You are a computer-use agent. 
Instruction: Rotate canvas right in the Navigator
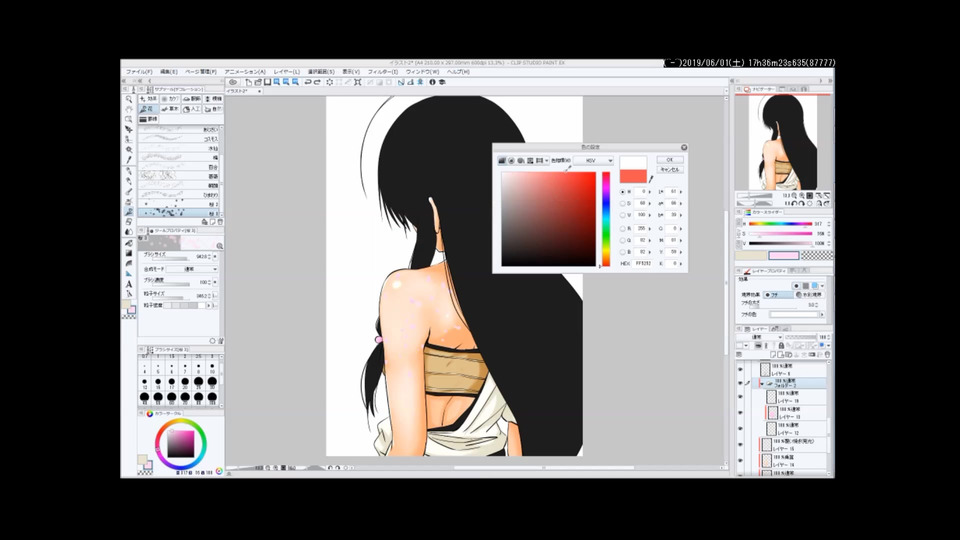click(x=802, y=203)
